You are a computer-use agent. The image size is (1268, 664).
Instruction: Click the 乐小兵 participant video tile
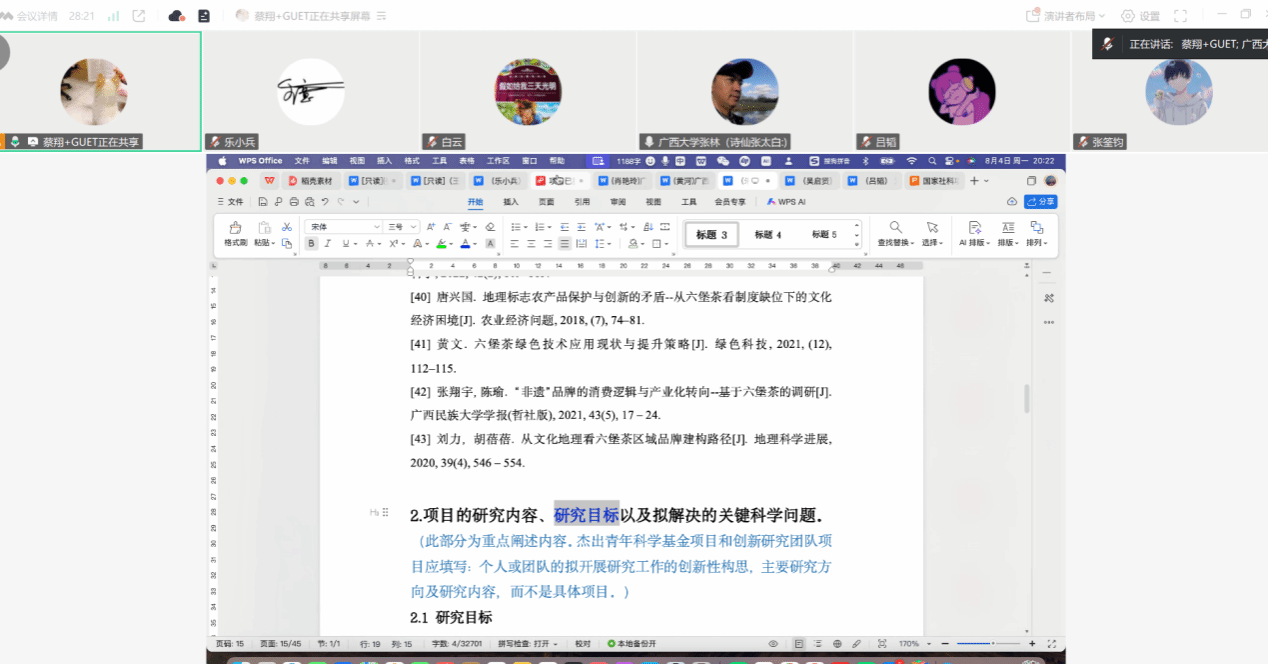pyautogui.click(x=310, y=92)
